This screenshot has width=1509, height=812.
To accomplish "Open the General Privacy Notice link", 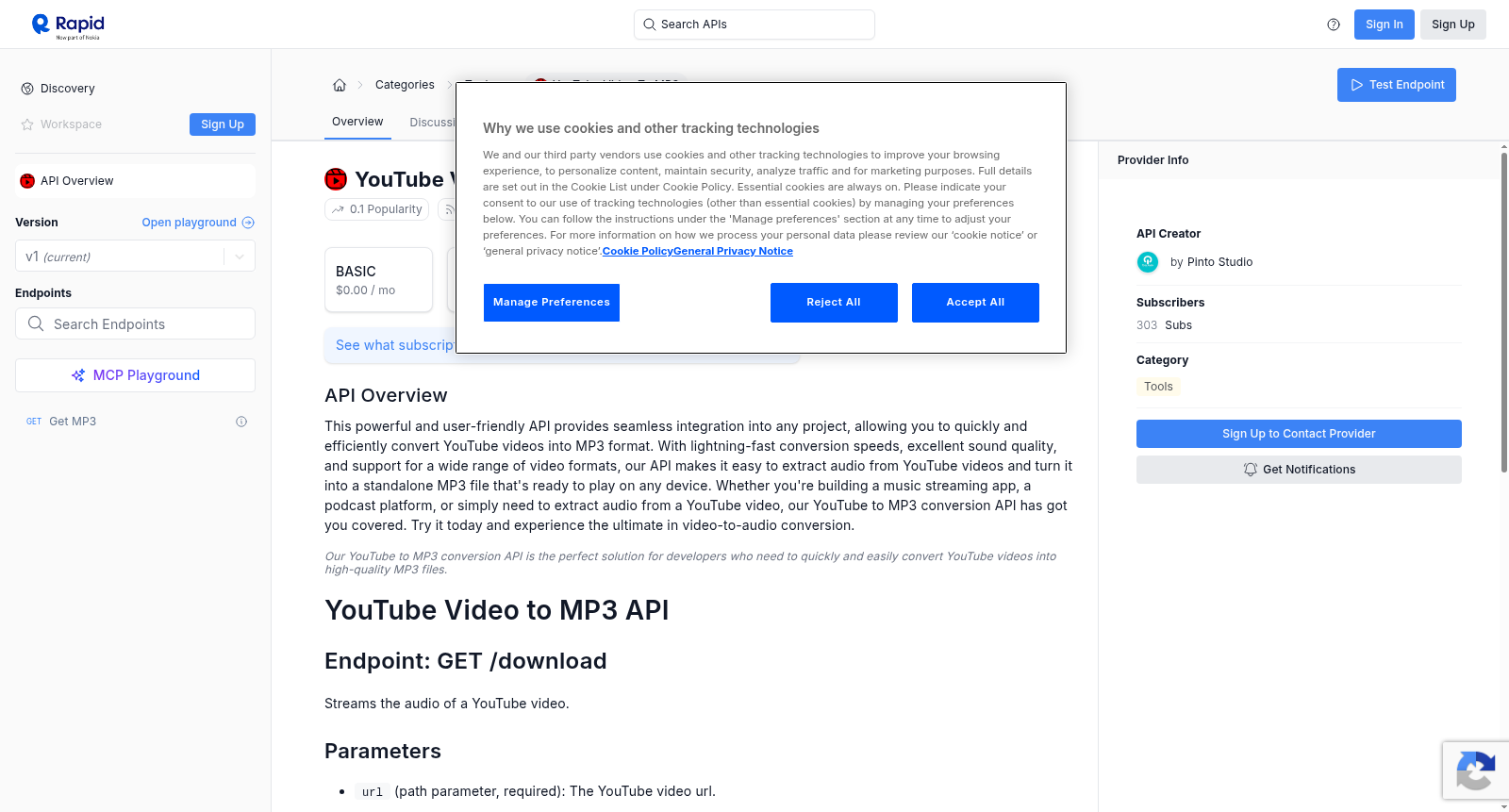I will tap(733, 251).
